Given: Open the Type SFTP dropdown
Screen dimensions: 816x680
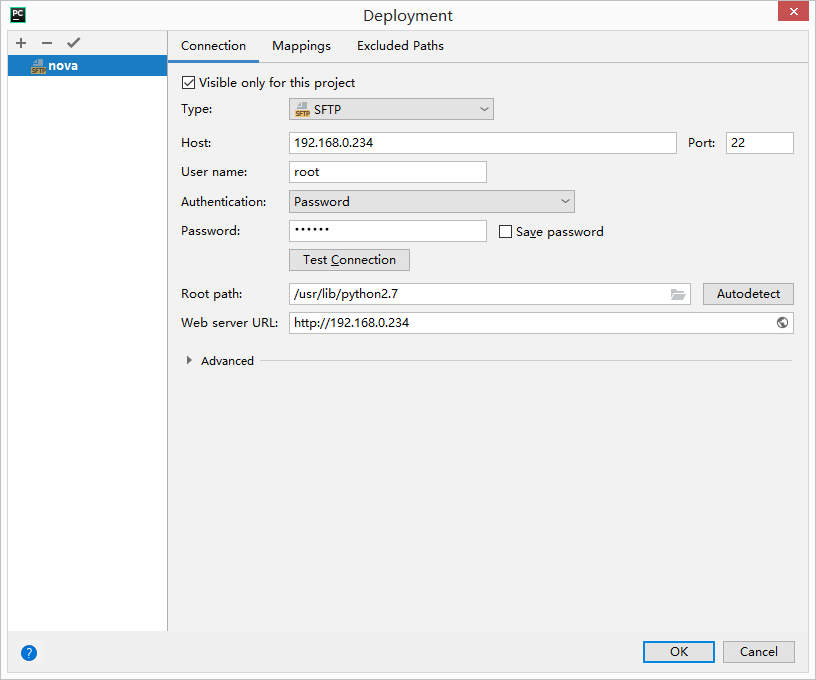Looking at the screenshot, I should click(x=391, y=109).
